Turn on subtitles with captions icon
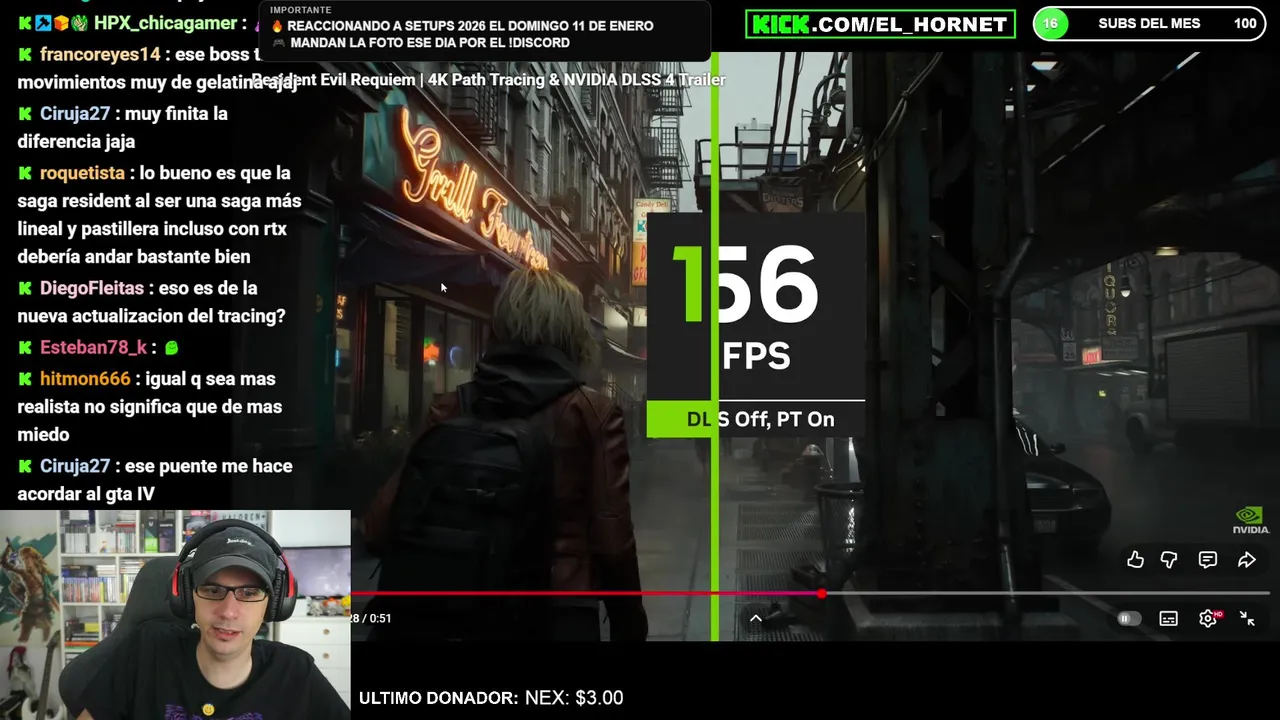The height and width of the screenshot is (720, 1280). coord(1168,619)
